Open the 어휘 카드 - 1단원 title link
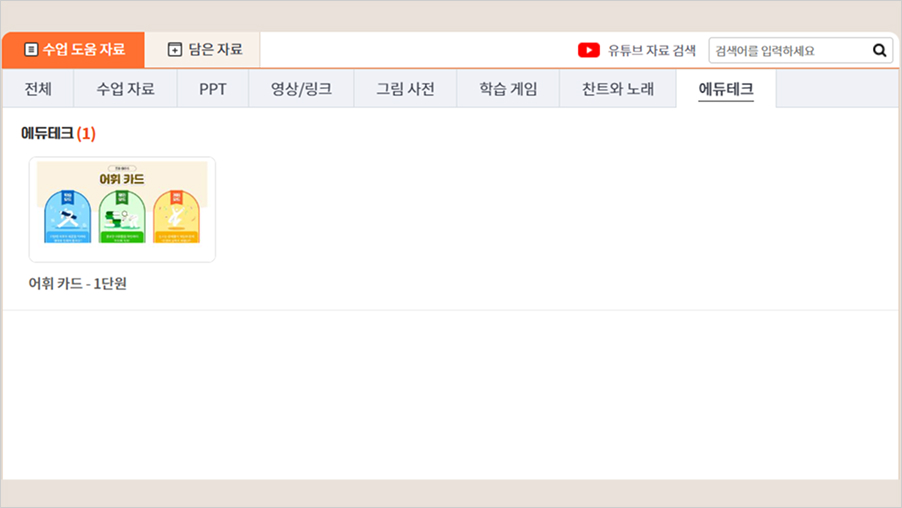 [x=78, y=283]
